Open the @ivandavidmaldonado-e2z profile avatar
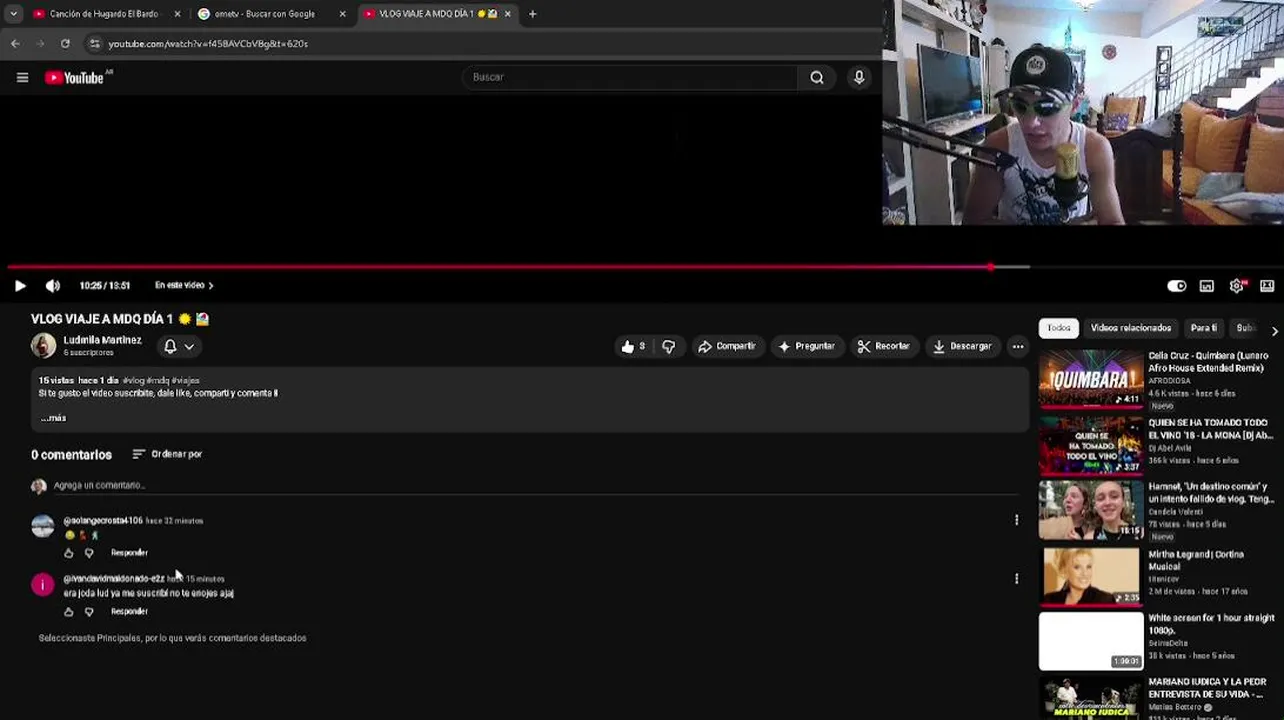 click(42, 584)
